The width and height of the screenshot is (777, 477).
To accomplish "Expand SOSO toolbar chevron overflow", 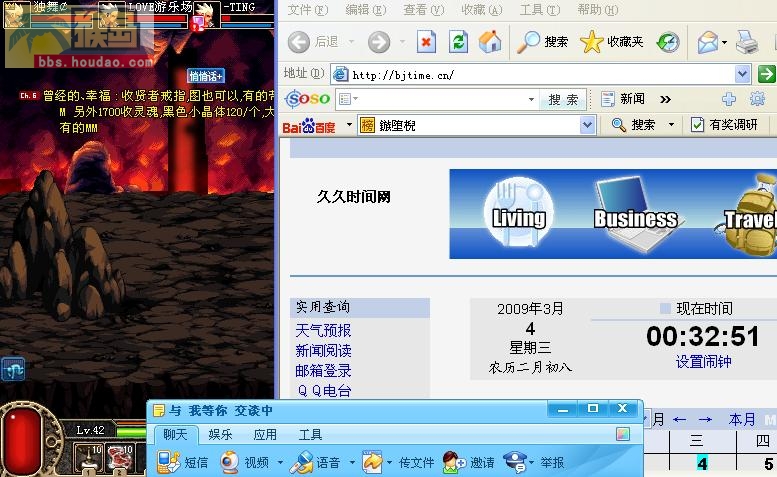I will 665,100.
